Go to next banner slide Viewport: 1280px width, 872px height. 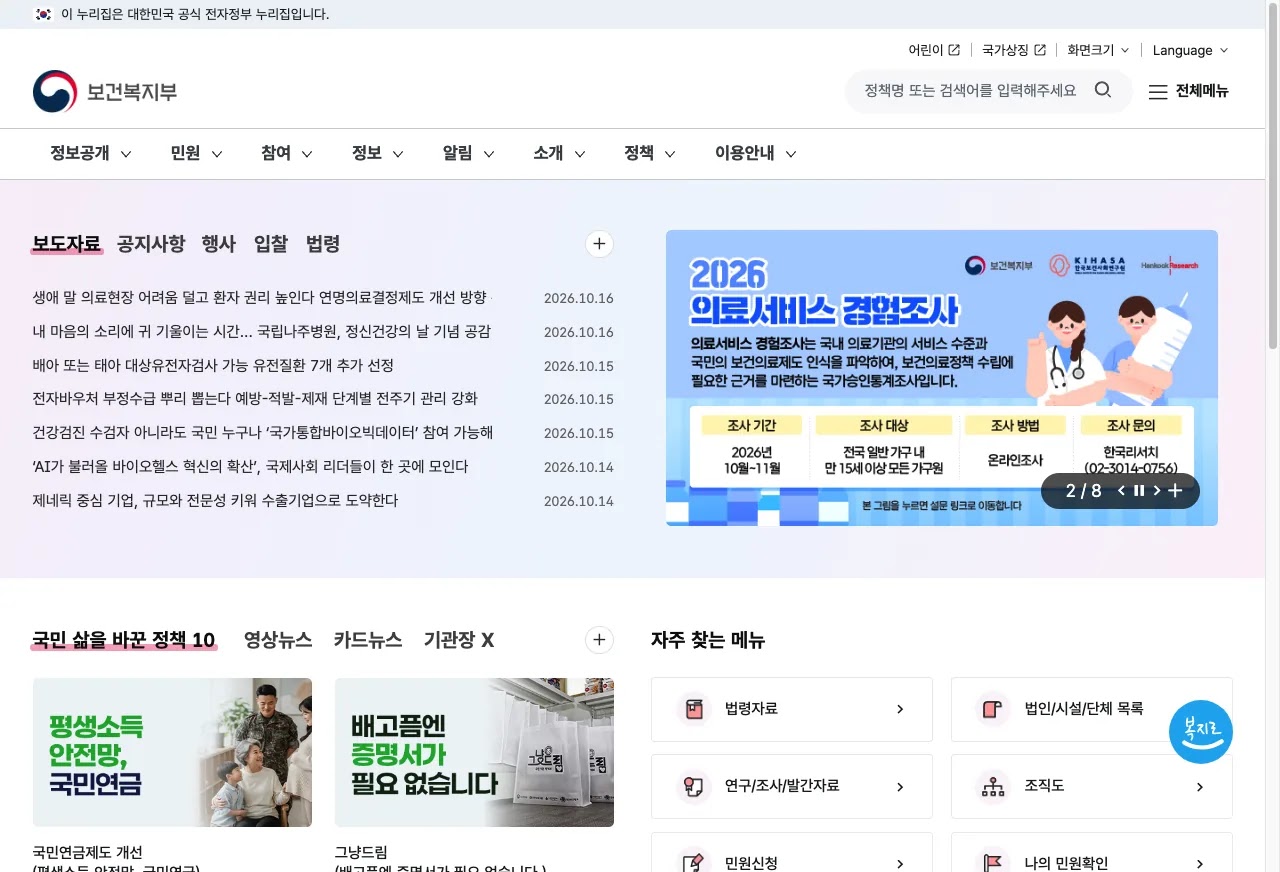(x=1157, y=490)
